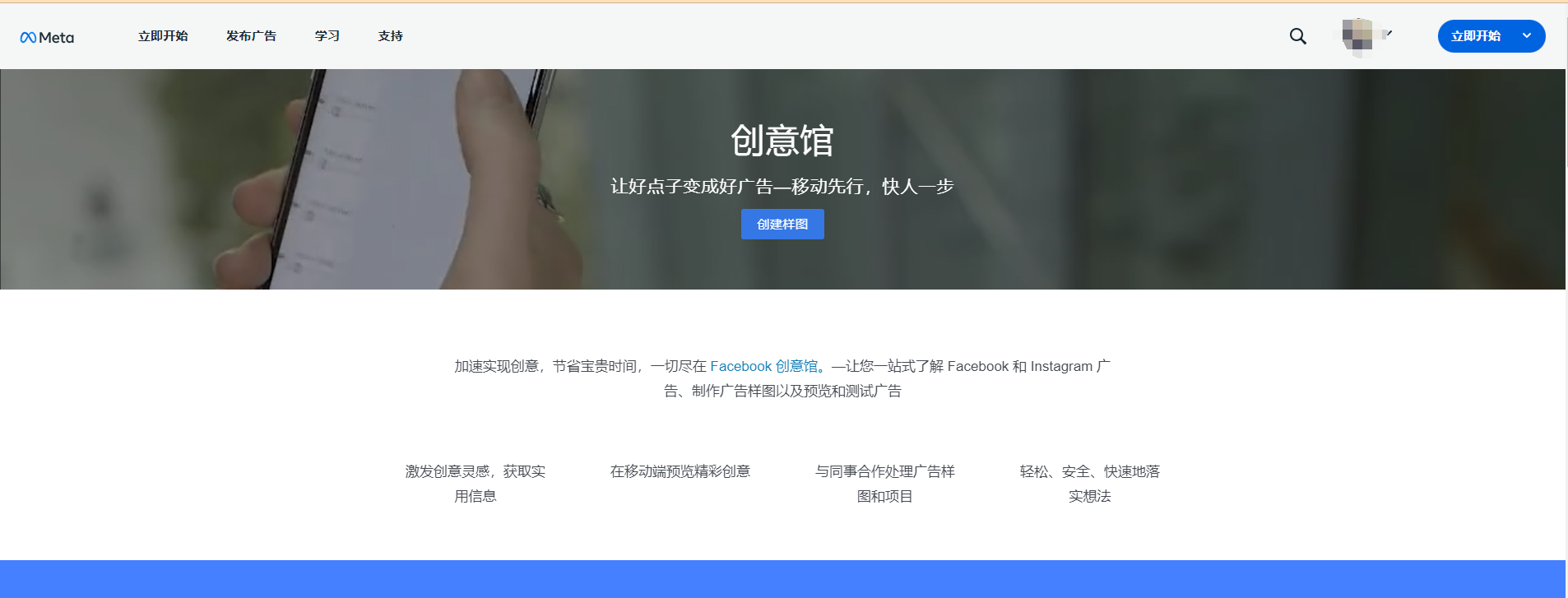1568x598 pixels.
Task: Click the 创意馆 hero heading
Action: [x=782, y=141]
